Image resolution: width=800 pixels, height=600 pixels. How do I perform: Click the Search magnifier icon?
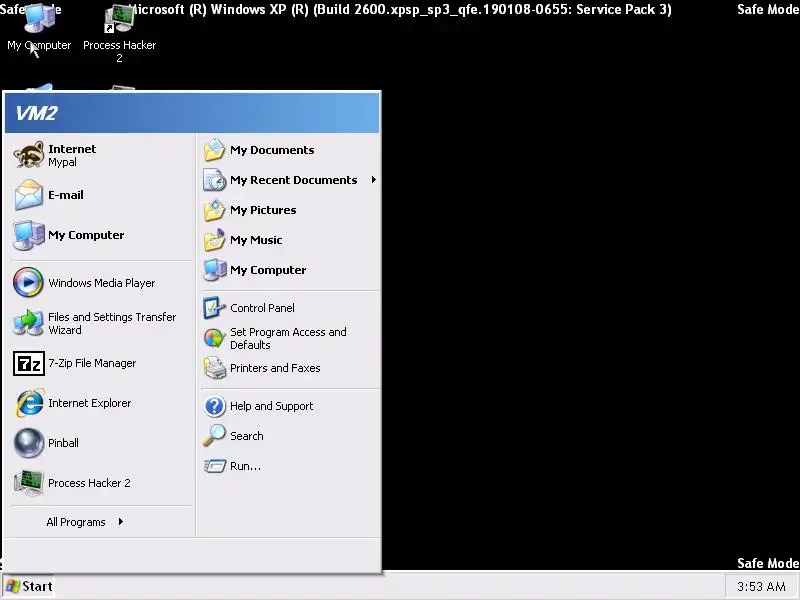(x=214, y=436)
